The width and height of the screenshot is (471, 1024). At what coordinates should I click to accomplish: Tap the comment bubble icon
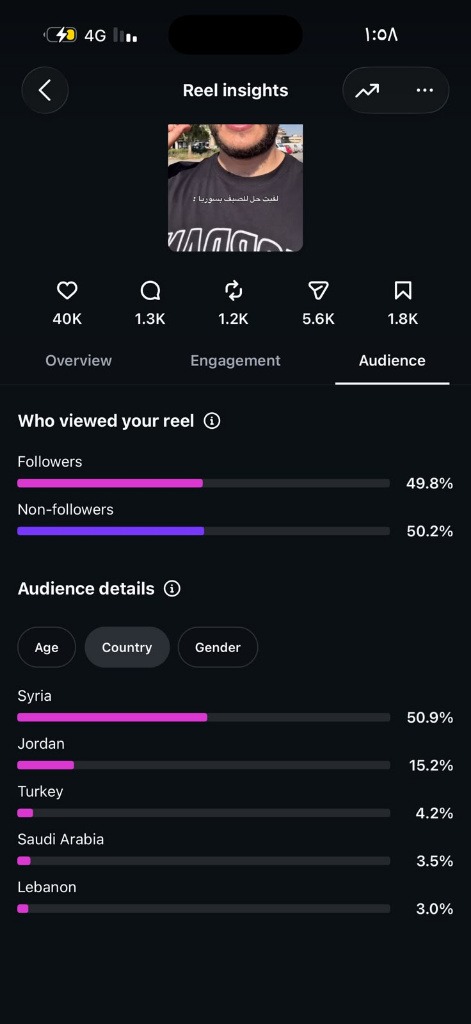[x=151, y=291]
